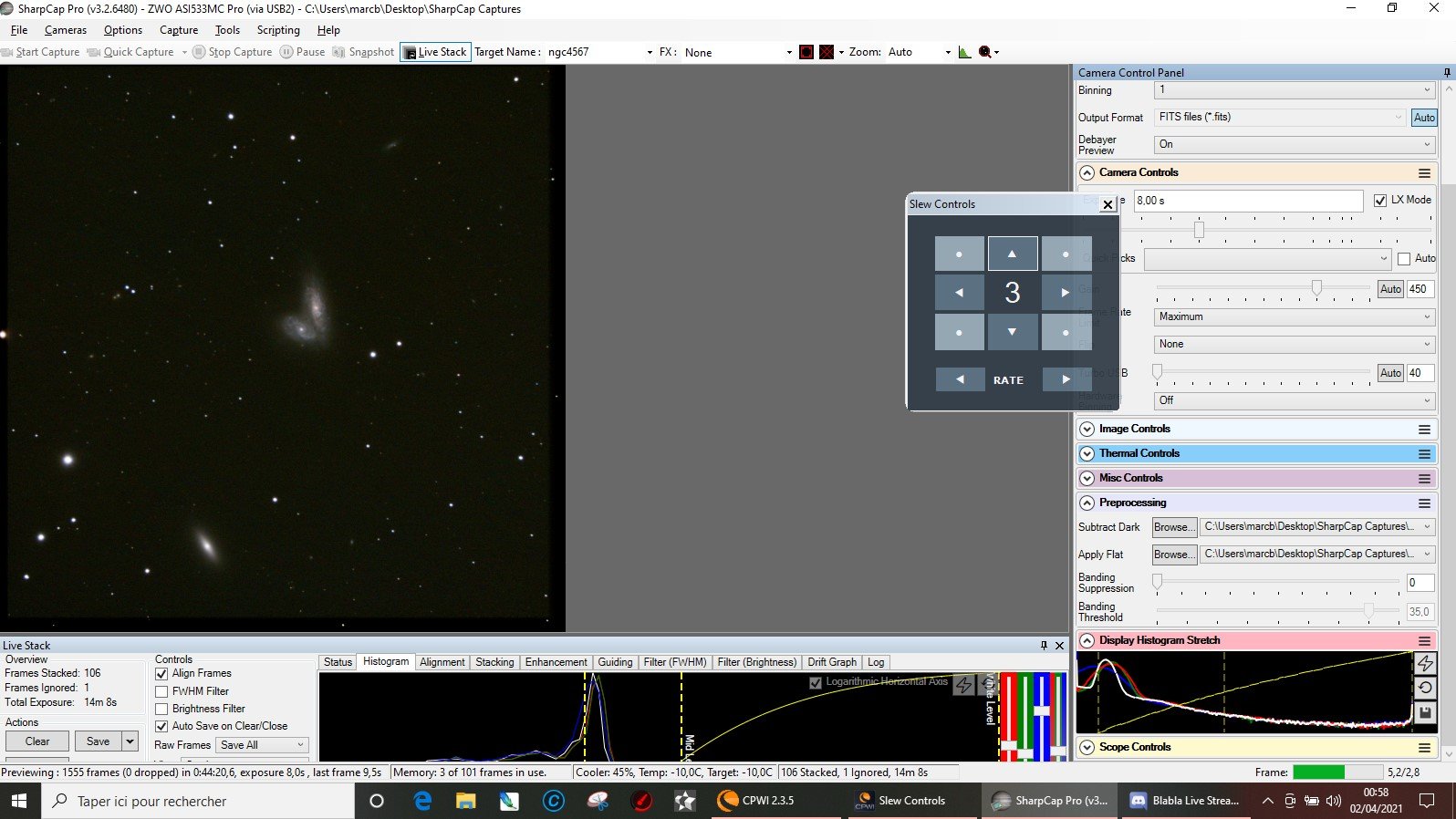This screenshot has height=819, width=1456.
Task: Click the Live Stack toolbar button
Action: click(x=435, y=52)
